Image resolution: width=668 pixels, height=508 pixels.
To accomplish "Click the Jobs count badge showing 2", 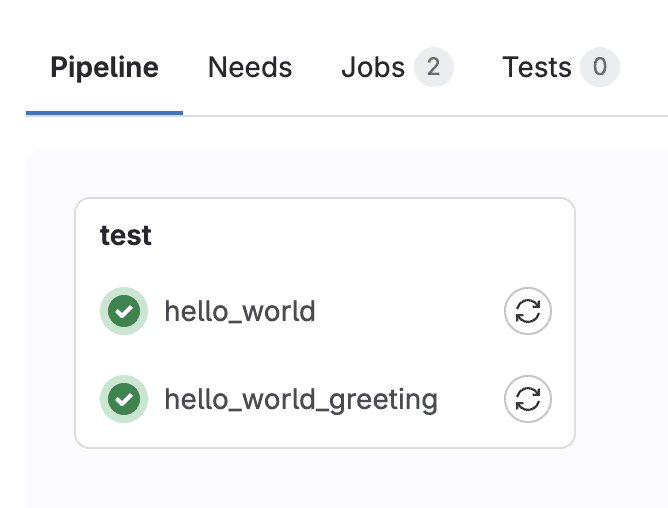I will [x=434, y=67].
